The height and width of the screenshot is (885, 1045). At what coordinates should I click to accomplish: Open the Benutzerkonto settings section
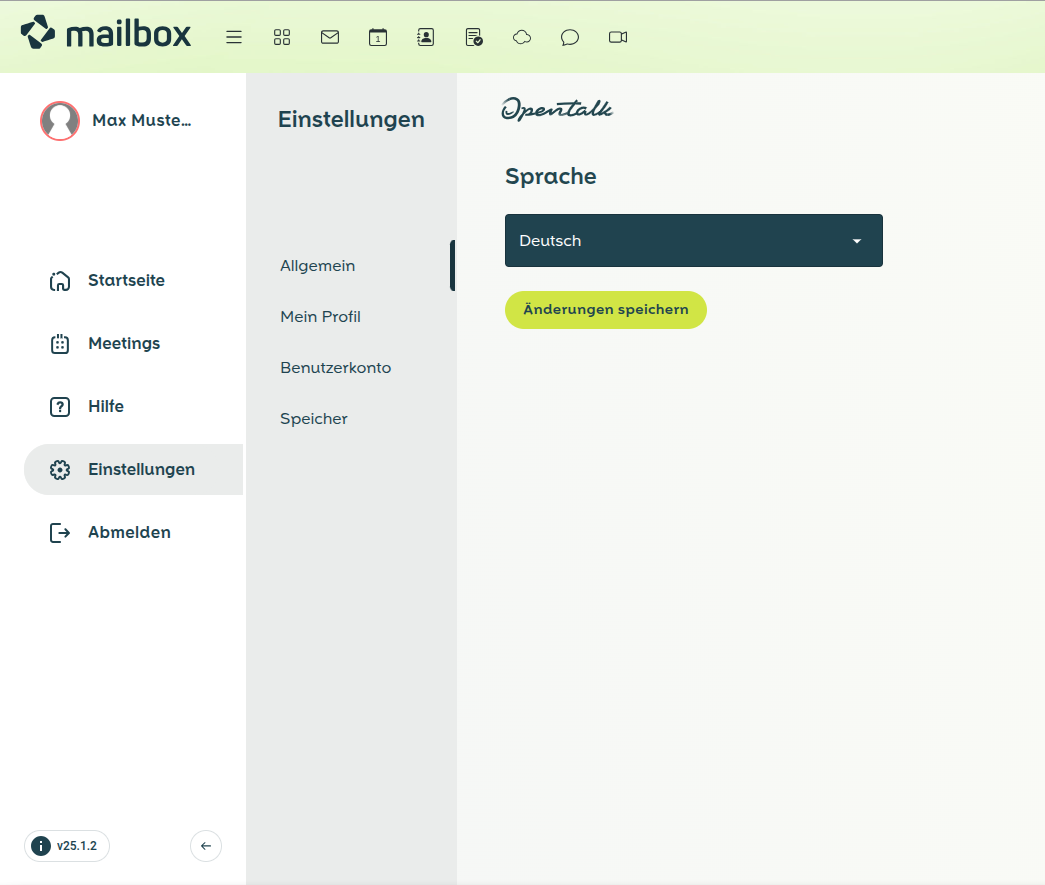pos(336,368)
